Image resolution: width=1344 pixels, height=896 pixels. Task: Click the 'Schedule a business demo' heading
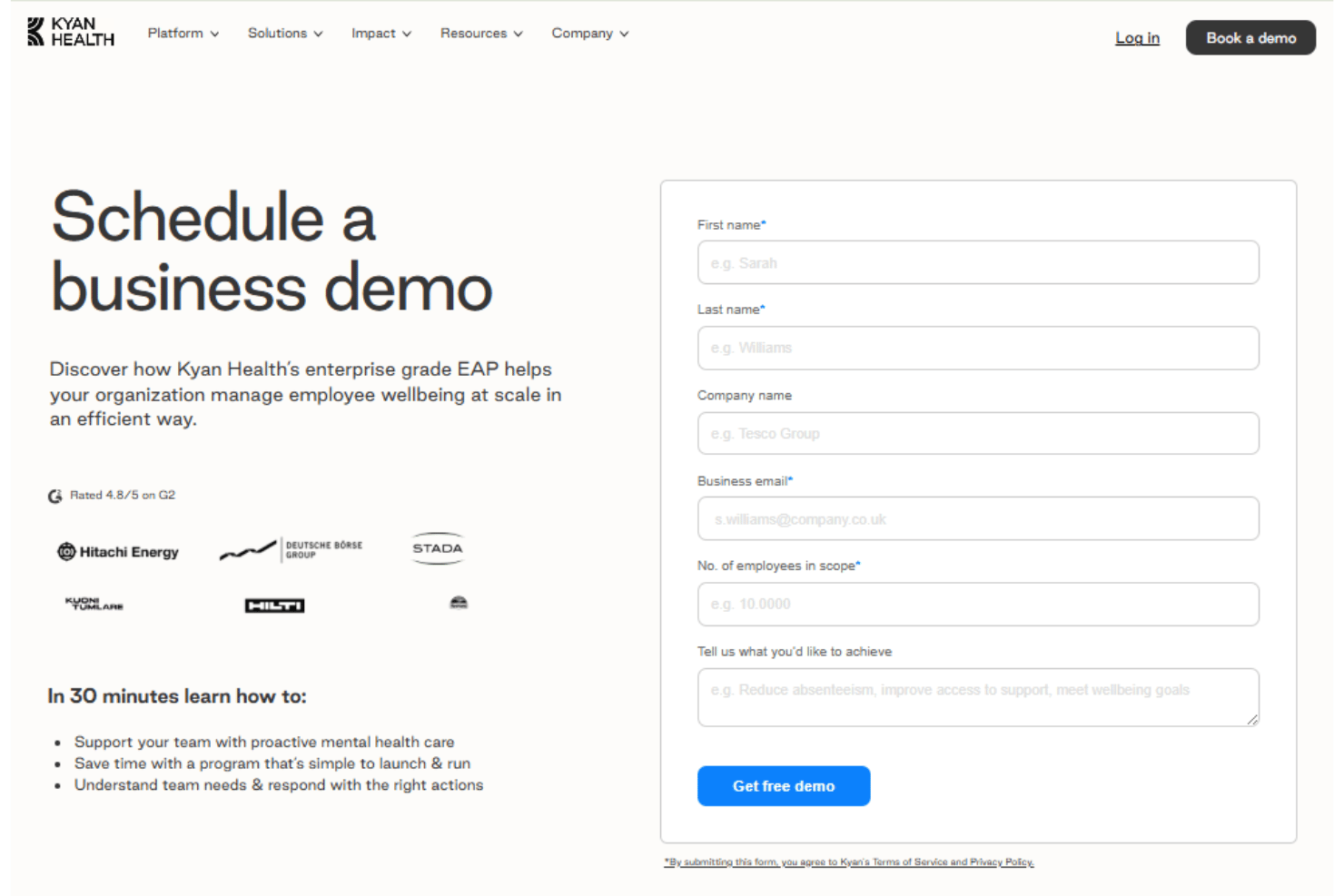(272, 251)
